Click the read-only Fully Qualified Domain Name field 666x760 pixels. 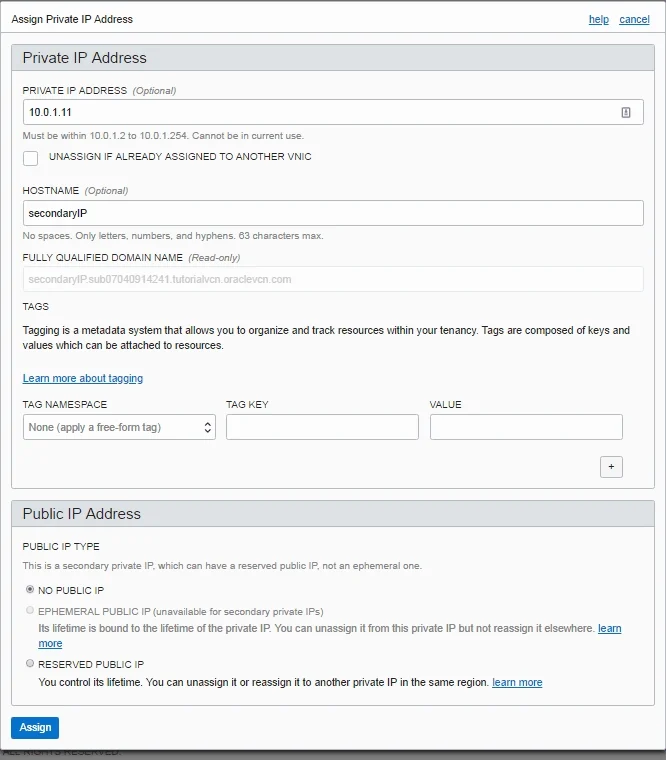click(x=333, y=279)
